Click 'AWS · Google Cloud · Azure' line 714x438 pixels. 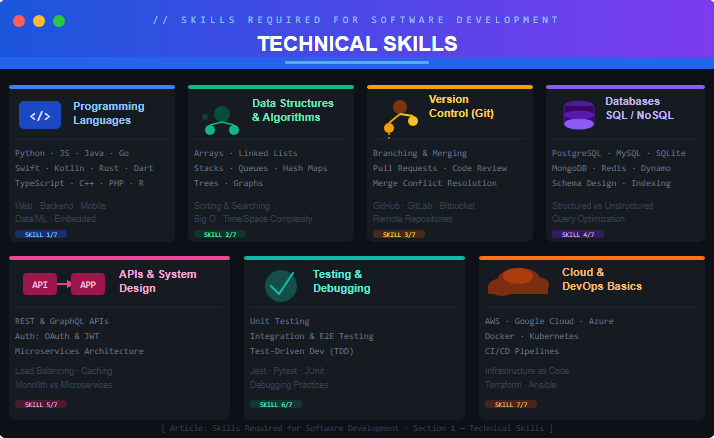[x=549, y=321]
